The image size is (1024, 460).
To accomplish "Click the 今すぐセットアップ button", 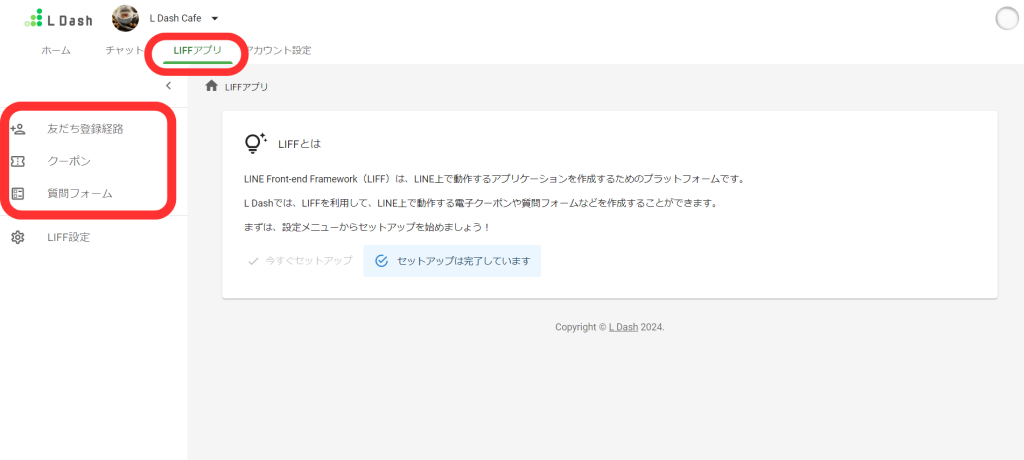I will [x=300, y=261].
